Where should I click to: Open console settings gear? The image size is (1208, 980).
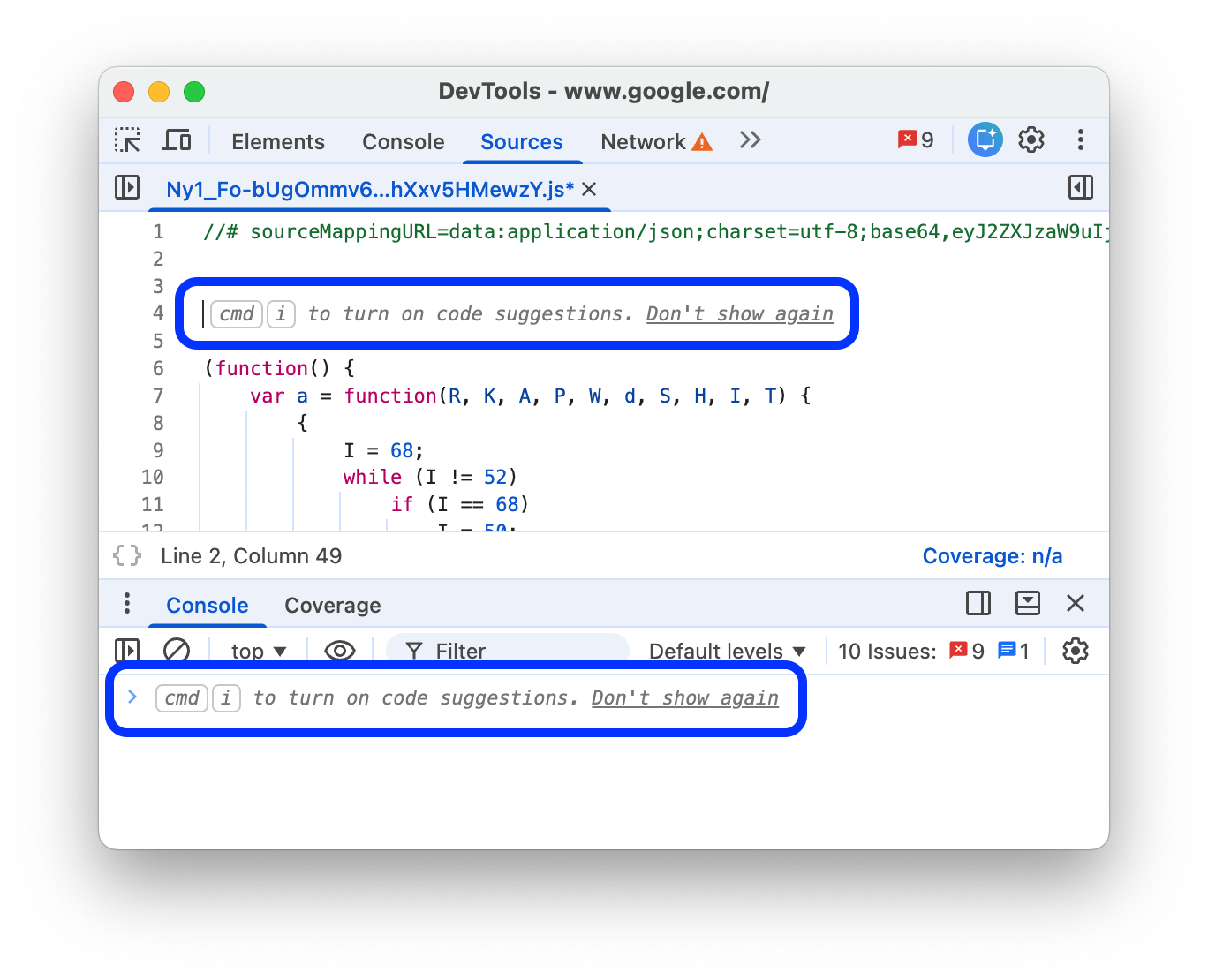point(1075,651)
